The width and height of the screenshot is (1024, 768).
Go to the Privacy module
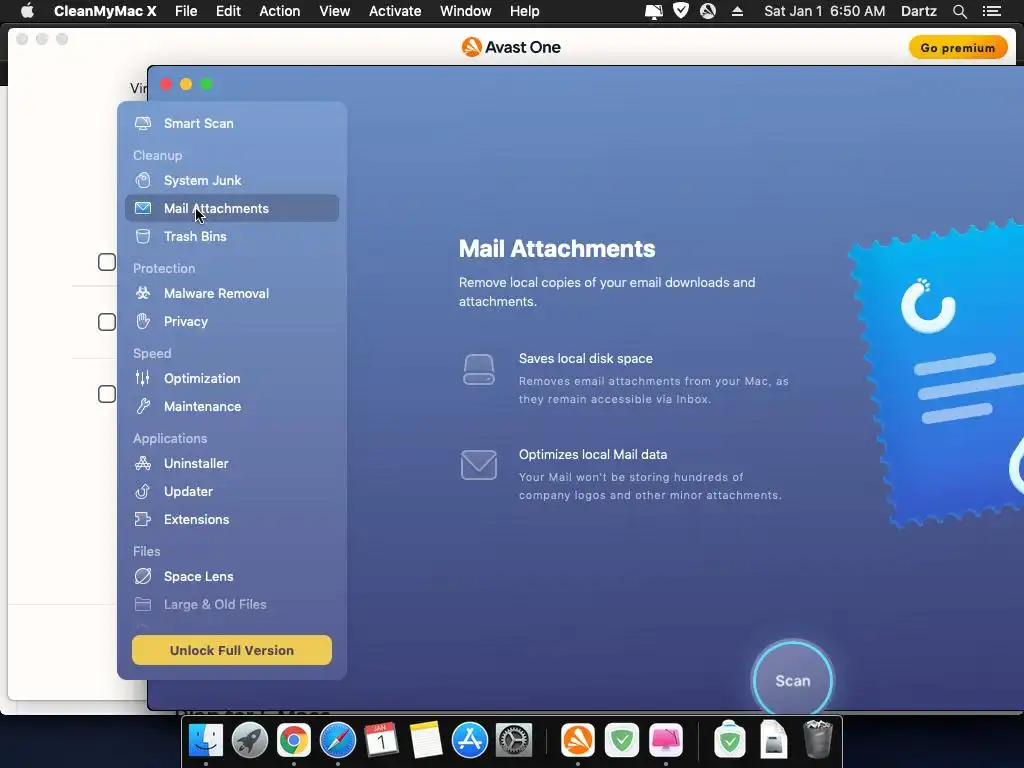click(232, 321)
